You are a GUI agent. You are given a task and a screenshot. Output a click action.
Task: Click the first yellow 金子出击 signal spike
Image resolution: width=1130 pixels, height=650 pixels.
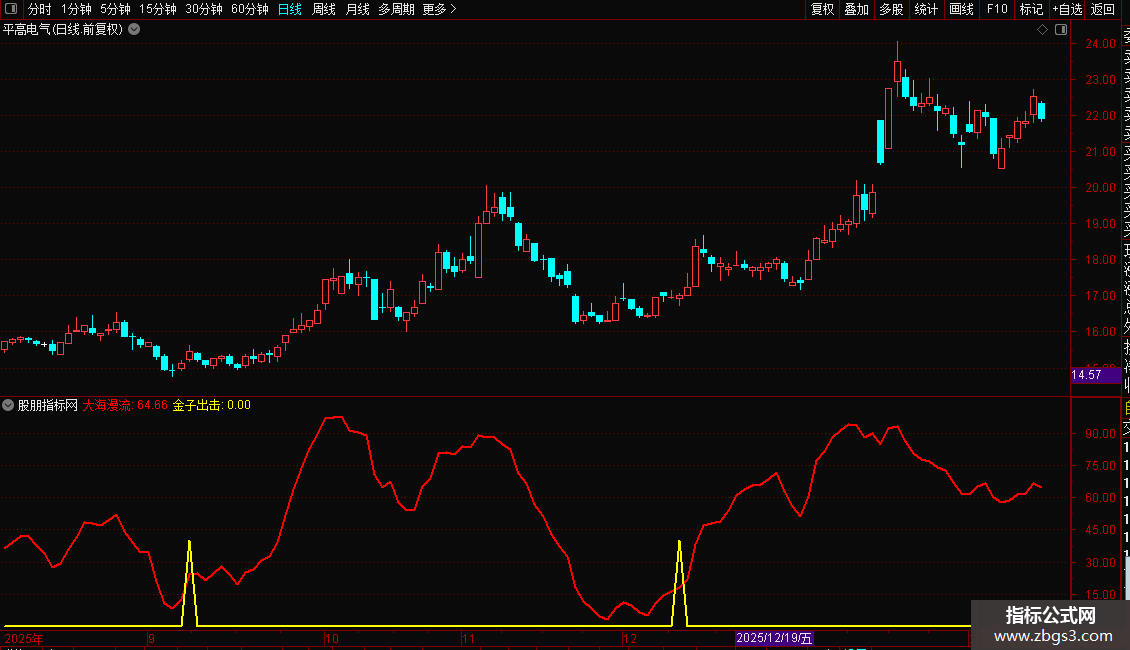click(x=190, y=582)
